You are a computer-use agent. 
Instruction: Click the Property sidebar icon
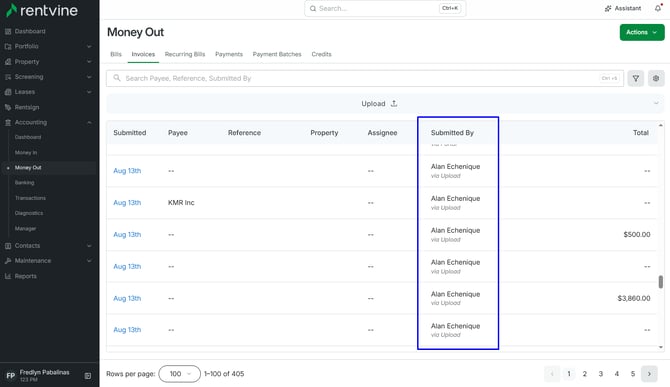[8, 62]
